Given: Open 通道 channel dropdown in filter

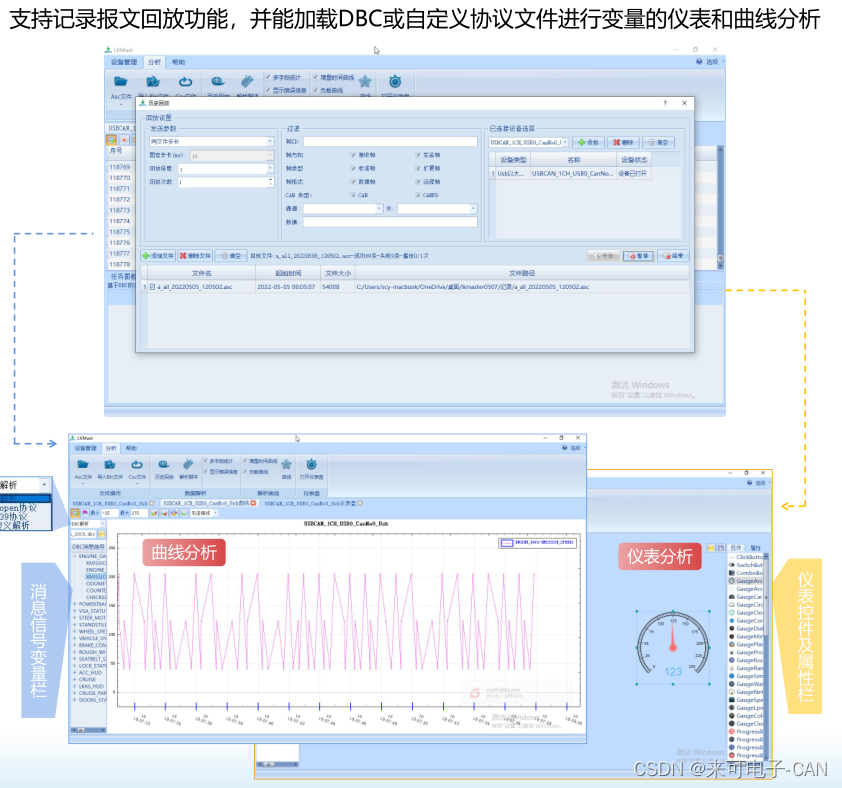Looking at the screenshot, I should [x=343, y=208].
